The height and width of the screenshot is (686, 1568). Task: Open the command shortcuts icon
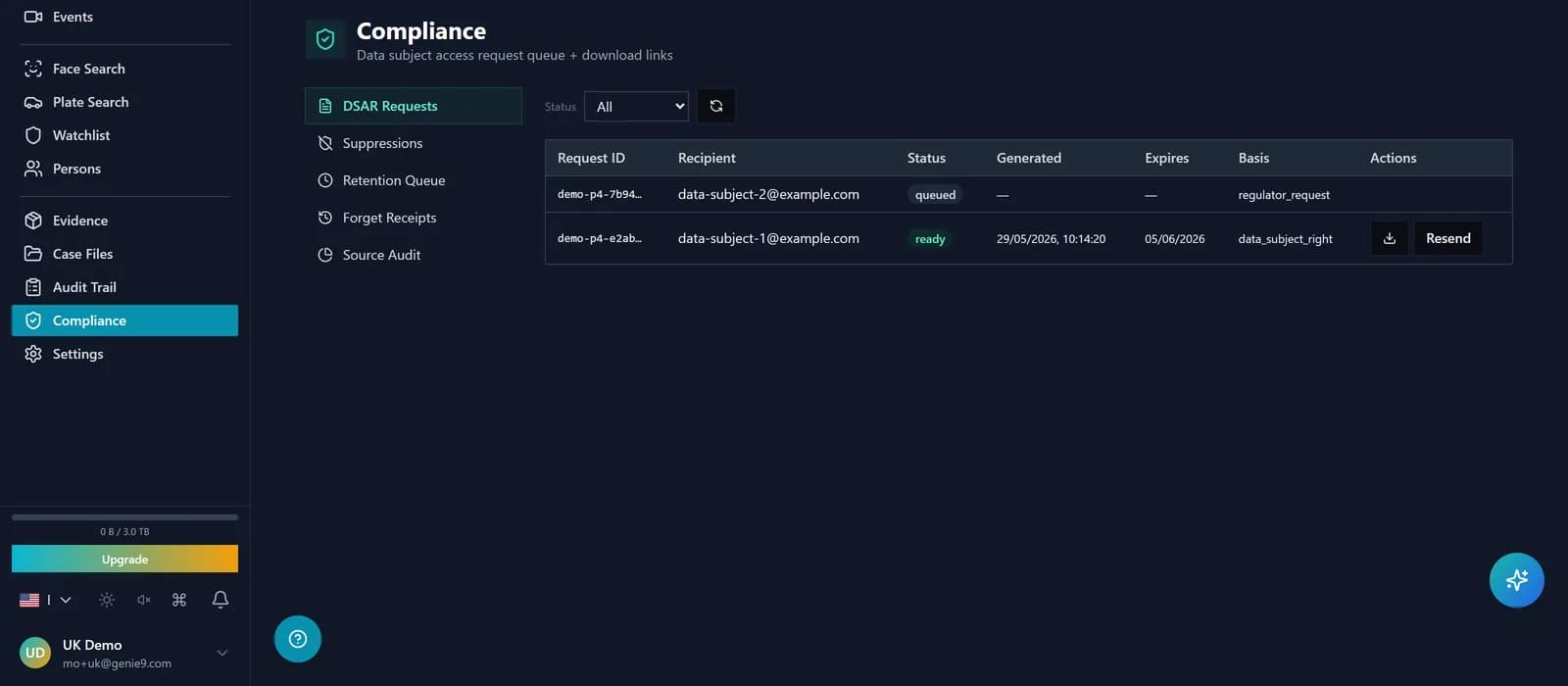click(179, 600)
